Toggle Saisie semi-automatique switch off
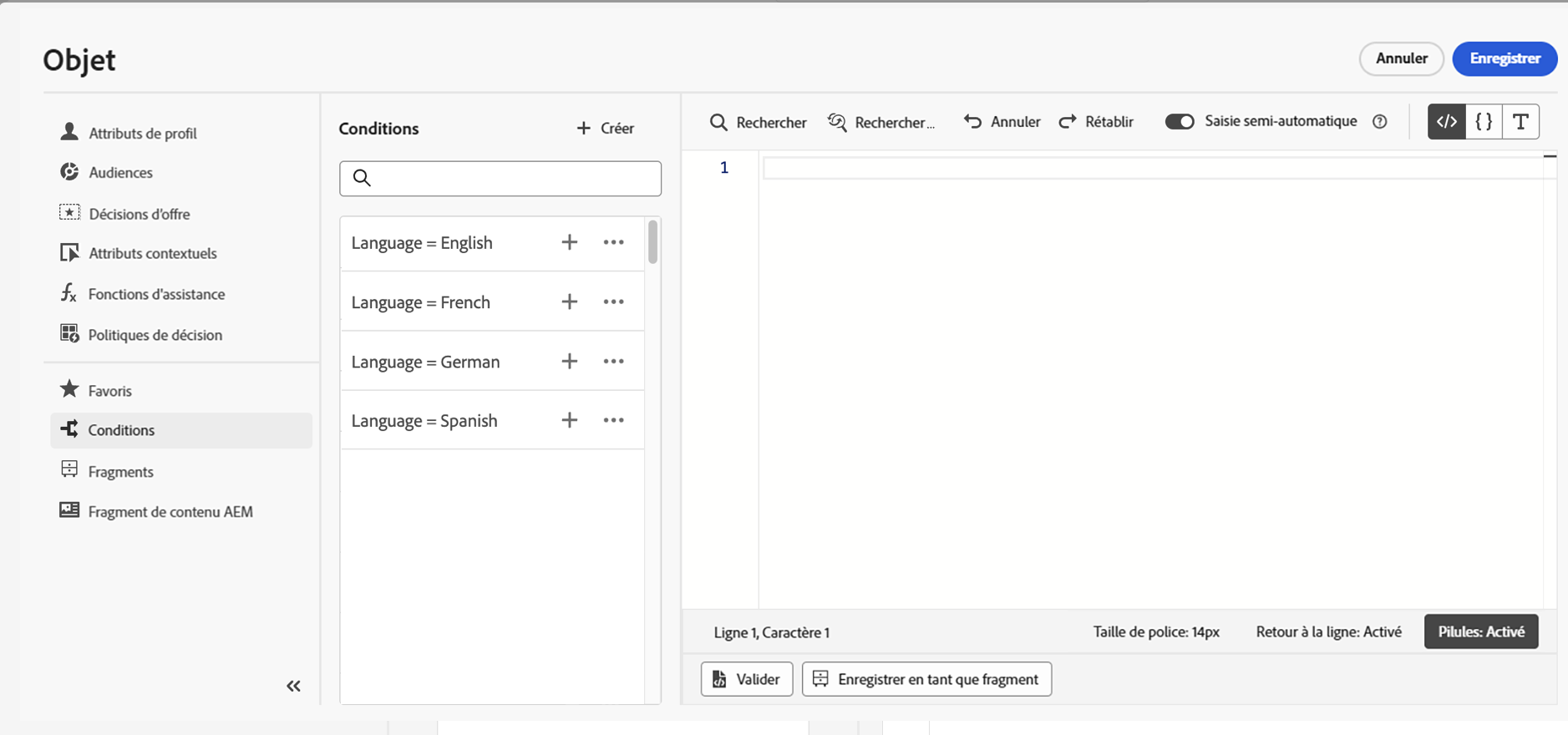Image resolution: width=1568 pixels, height=735 pixels. pos(1180,122)
